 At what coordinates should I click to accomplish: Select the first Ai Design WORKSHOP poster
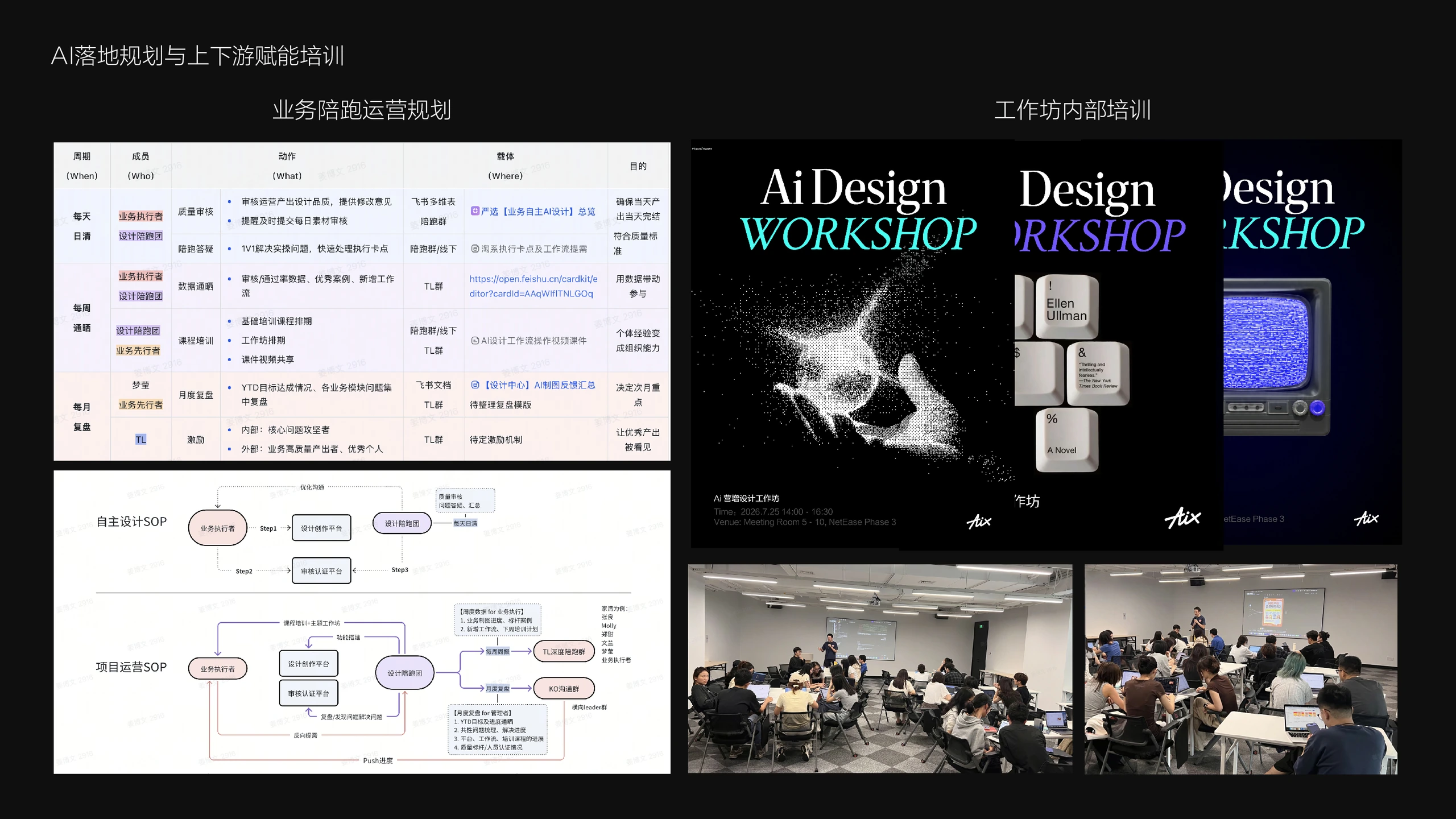853,344
